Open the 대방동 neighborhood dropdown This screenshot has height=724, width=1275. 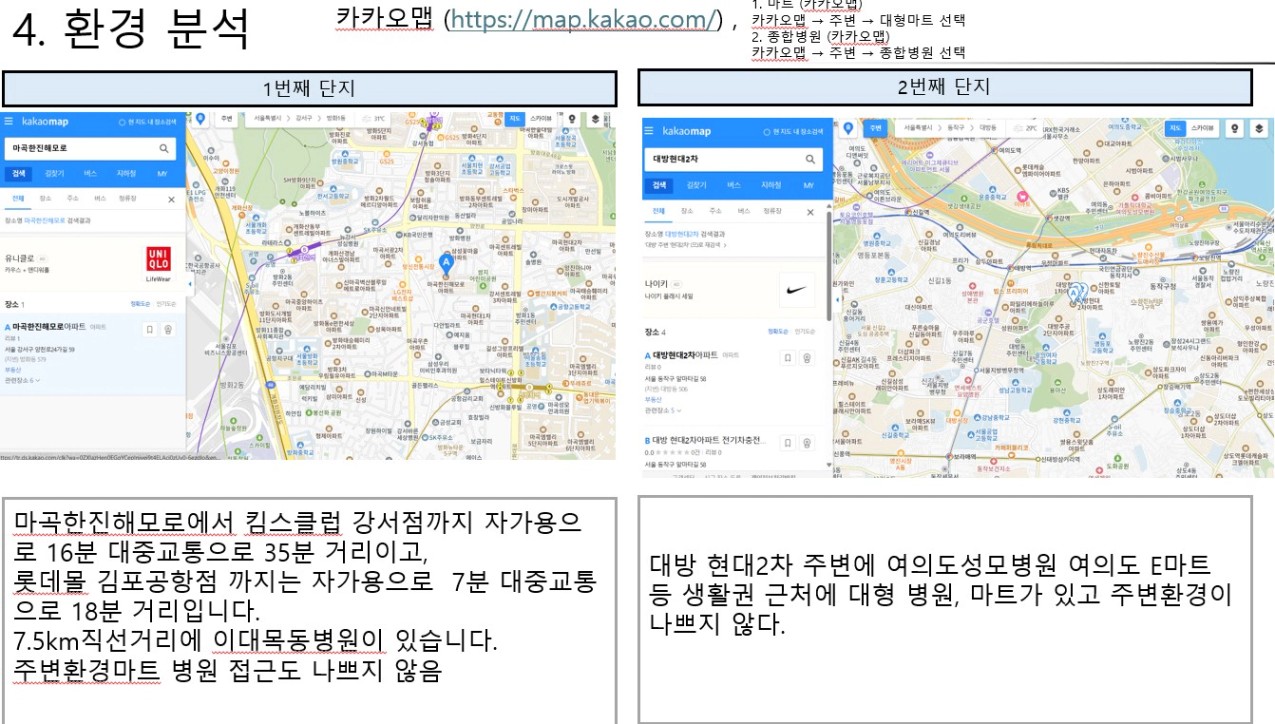pos(987,128)
